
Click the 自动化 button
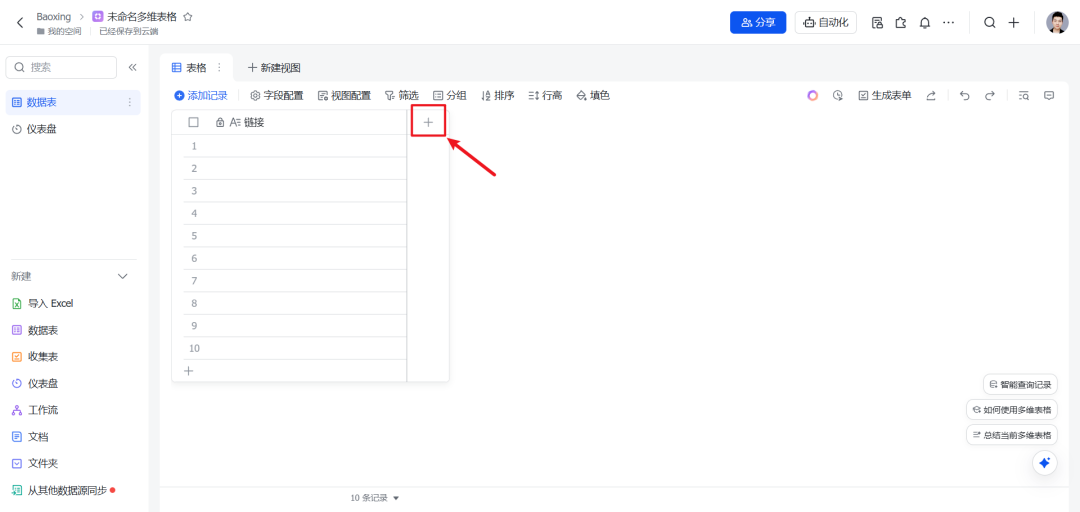[x=825, y=23]
